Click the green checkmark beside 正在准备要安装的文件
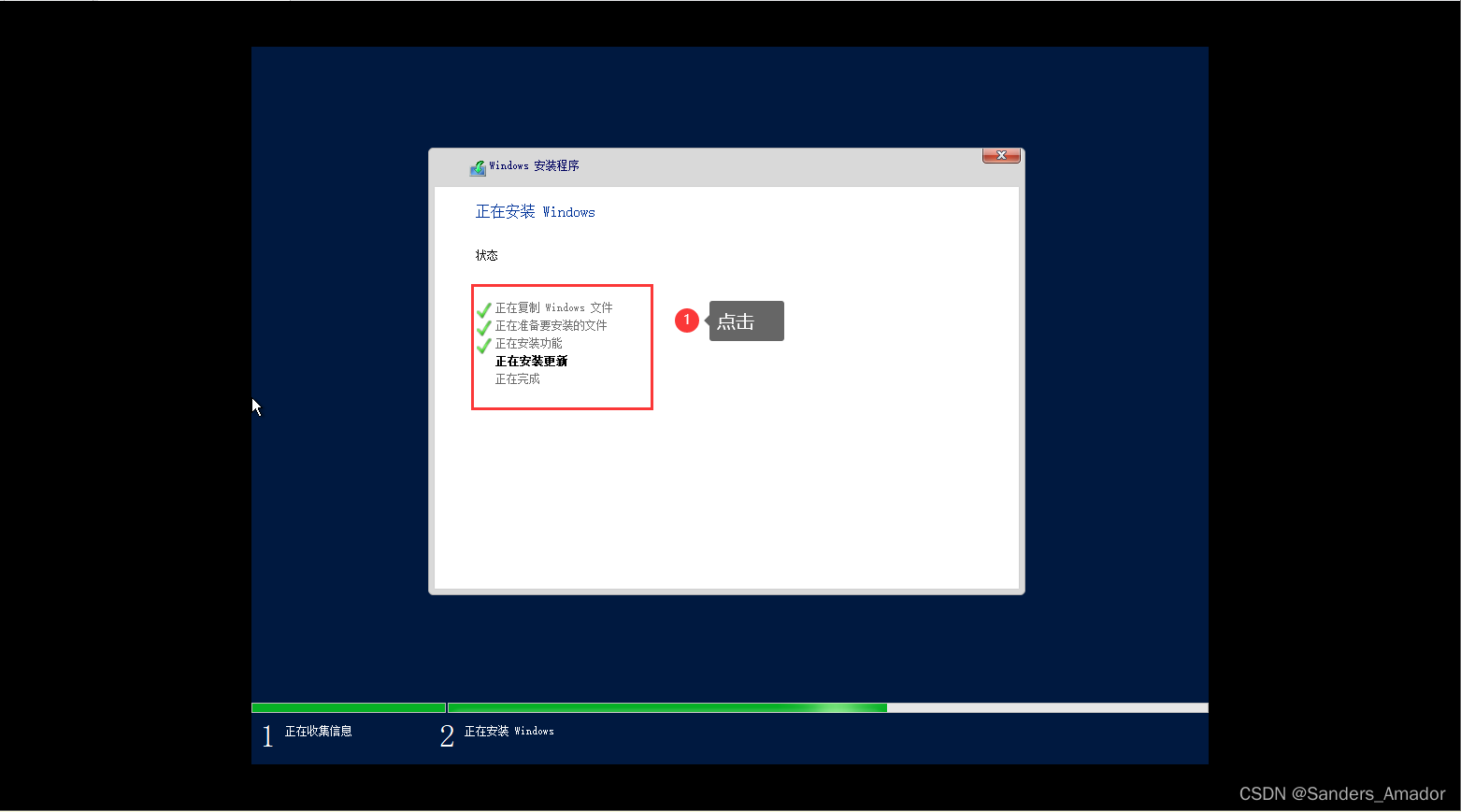 pos(484,327)
